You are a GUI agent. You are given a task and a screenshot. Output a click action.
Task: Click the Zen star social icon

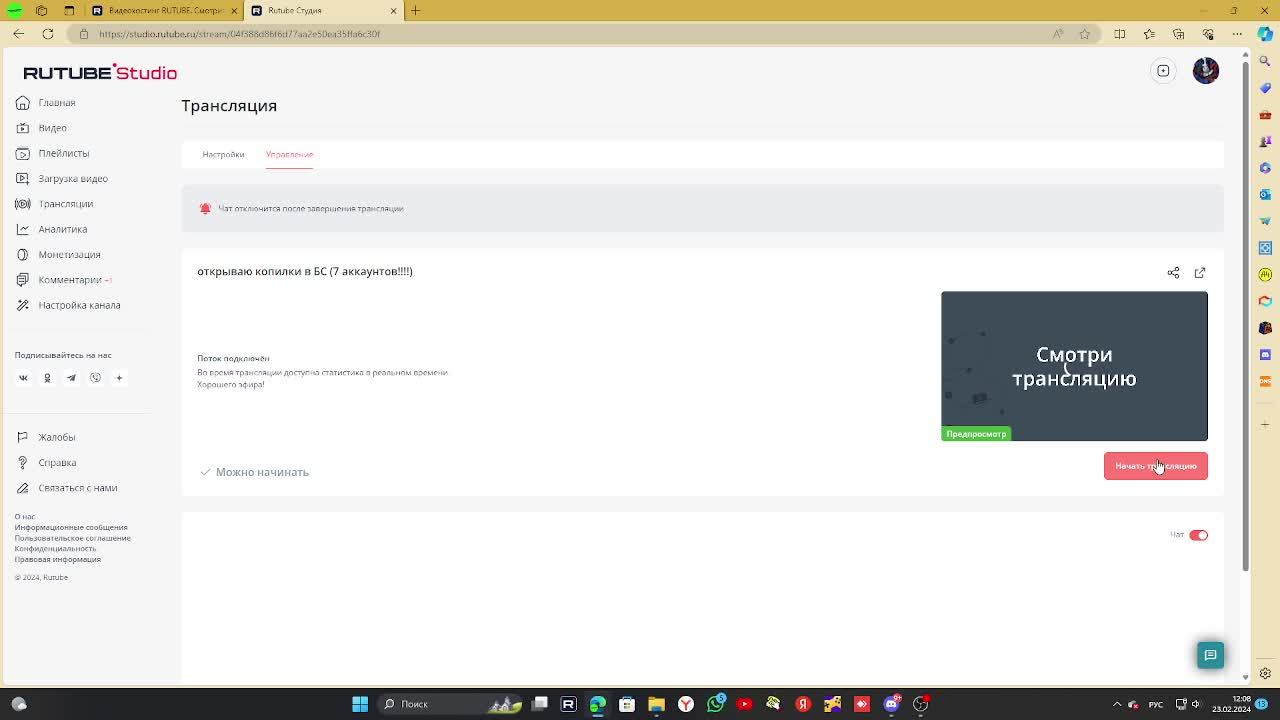tap(119, 378)
